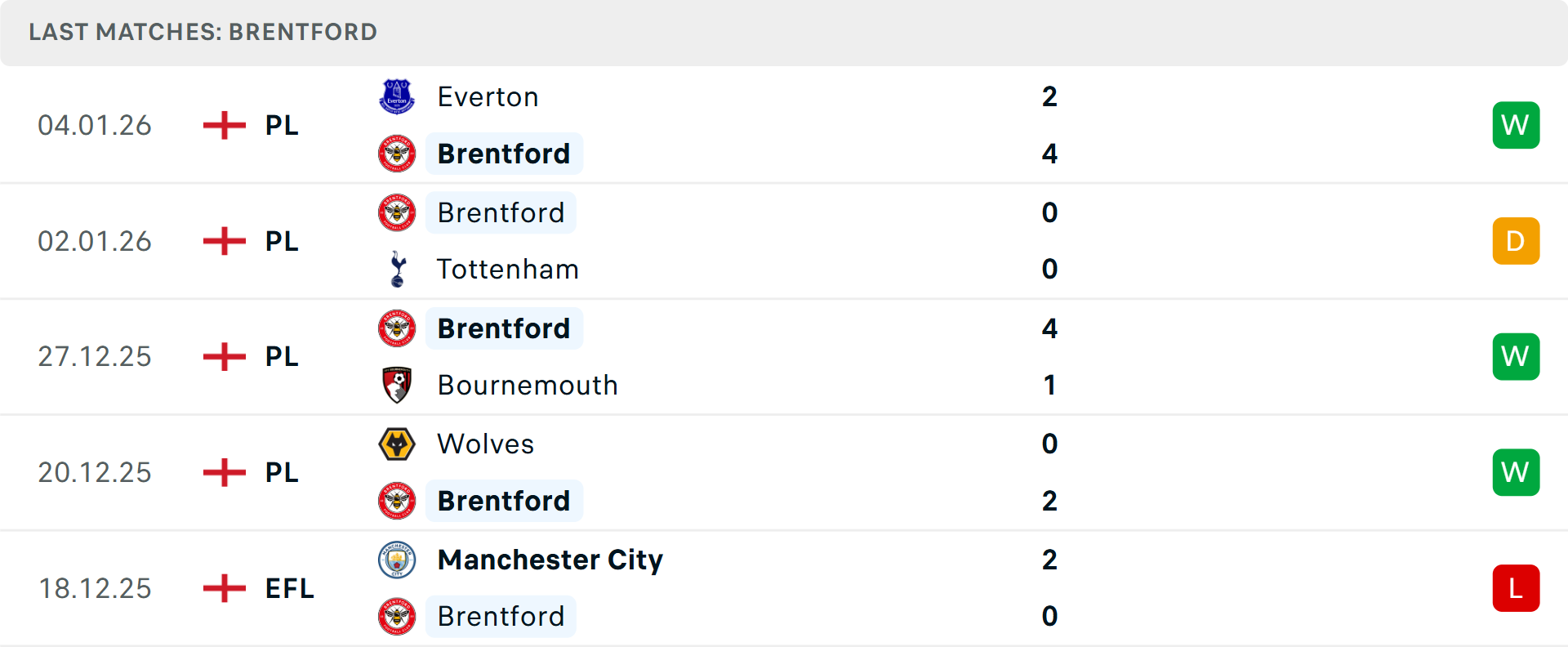The image size is (1568, 647).
Task: Open the Everton team link
Action: pyautogui.click(x=488, y=97)
